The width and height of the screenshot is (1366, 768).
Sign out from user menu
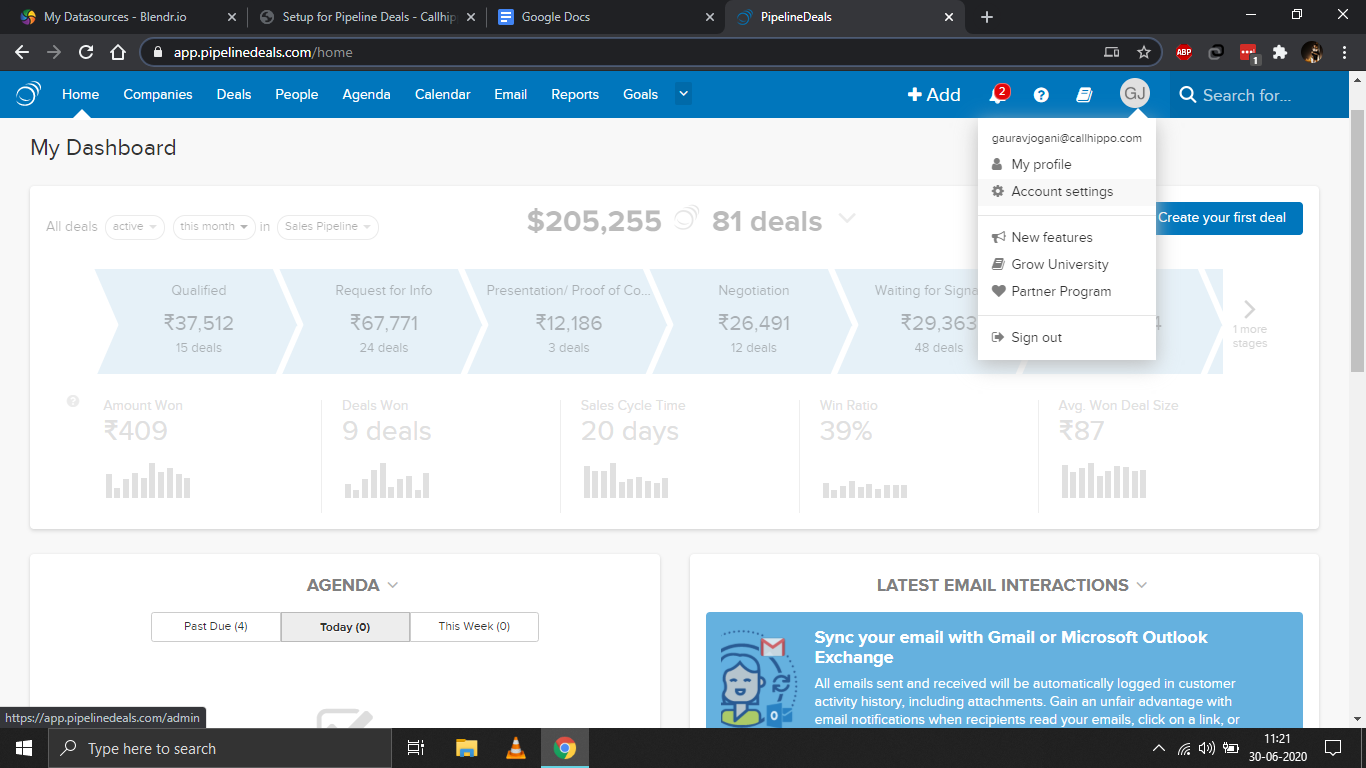1067,337
